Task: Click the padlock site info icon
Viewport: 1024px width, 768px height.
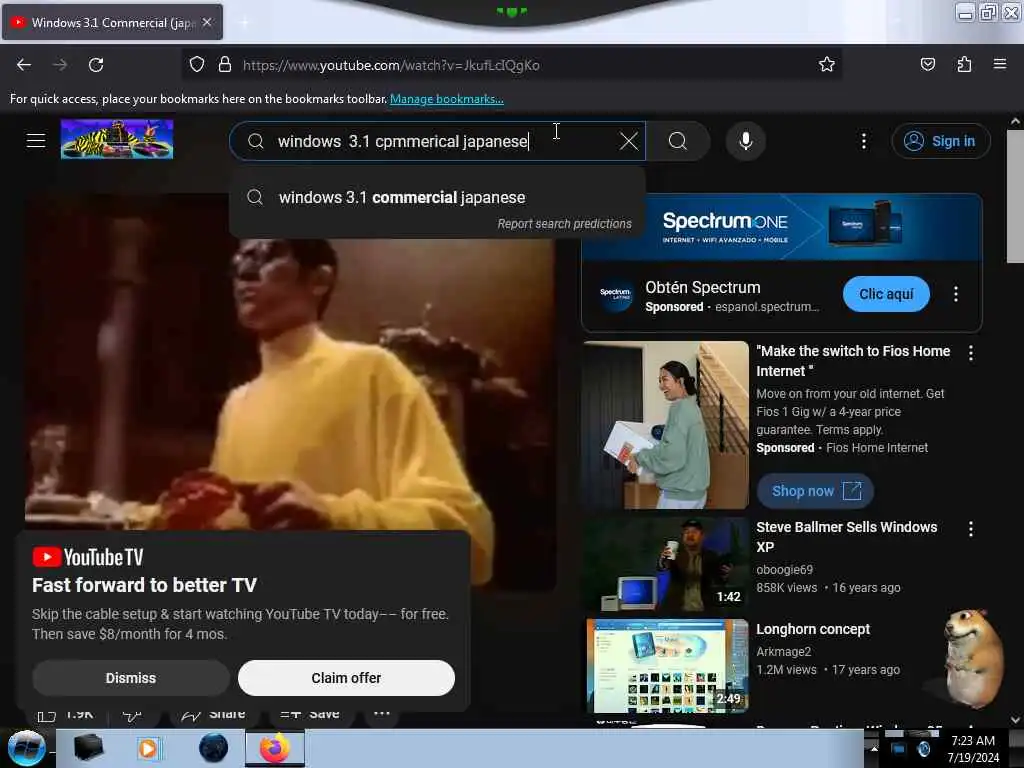Action: click(225, 65)
